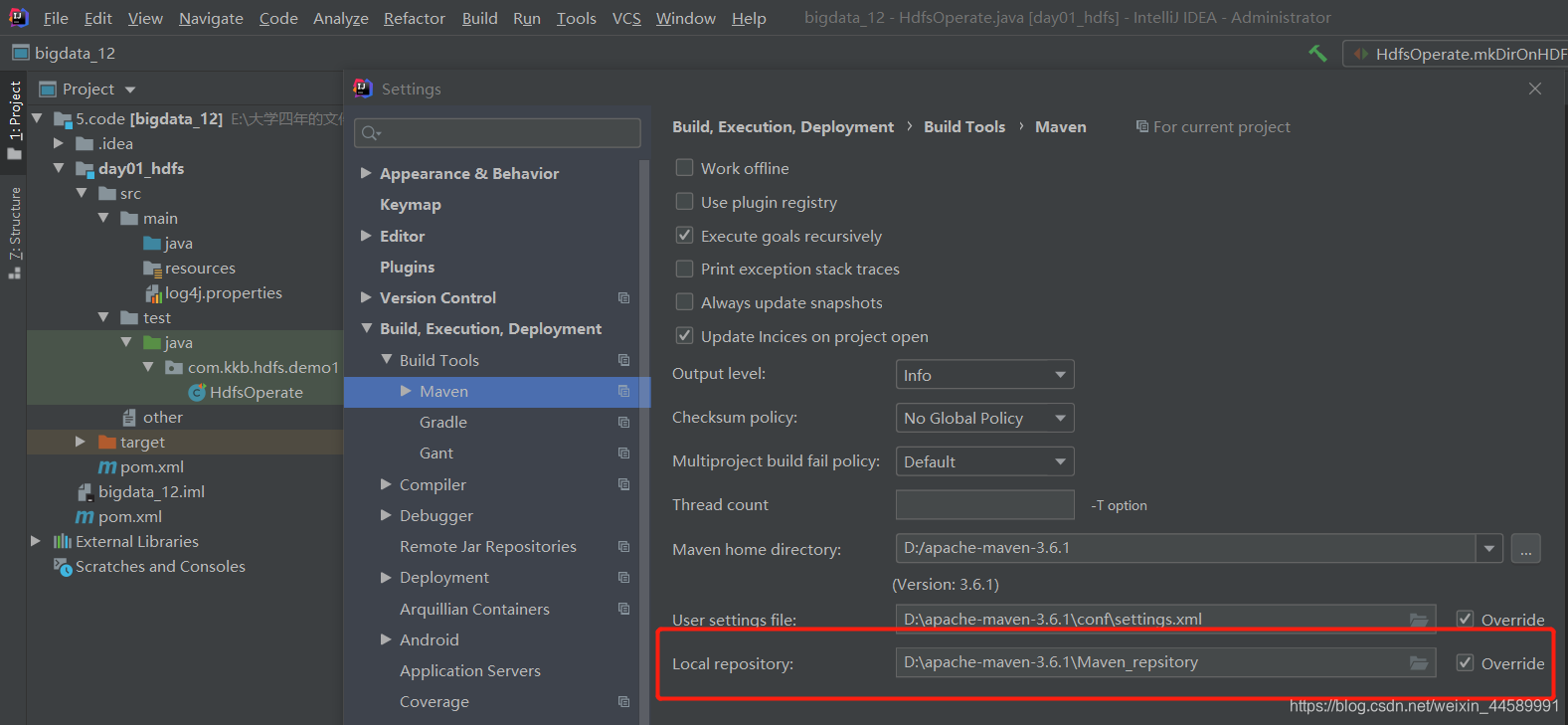Open the Output level Info dropdown

click(x=984, y=375)
